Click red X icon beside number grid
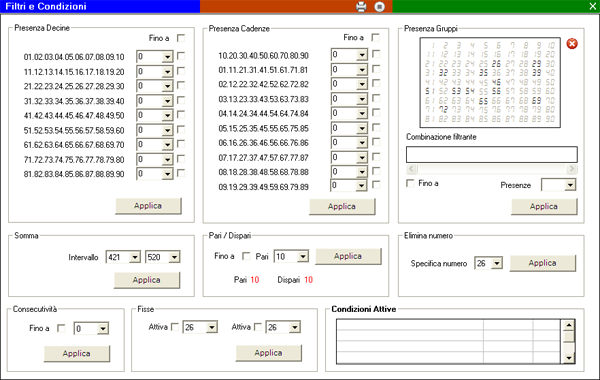This screenshot has width=600, height=380. coord(572,44)
